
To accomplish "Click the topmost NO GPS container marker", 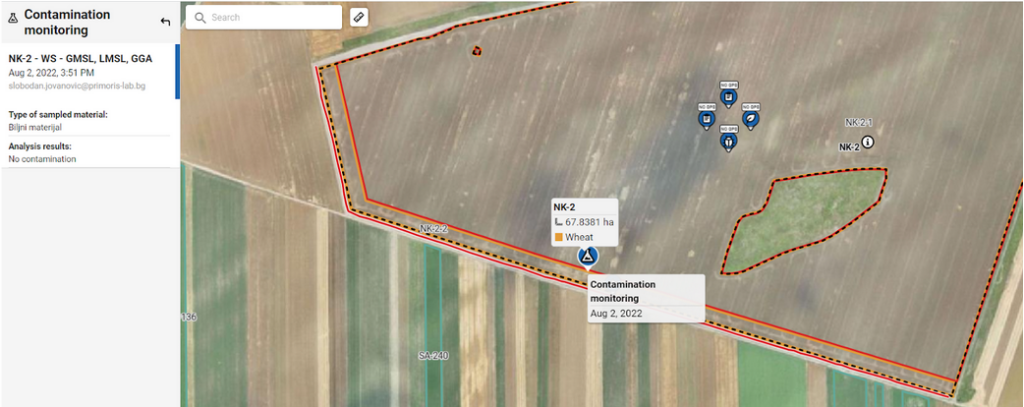I will (729, 97).
